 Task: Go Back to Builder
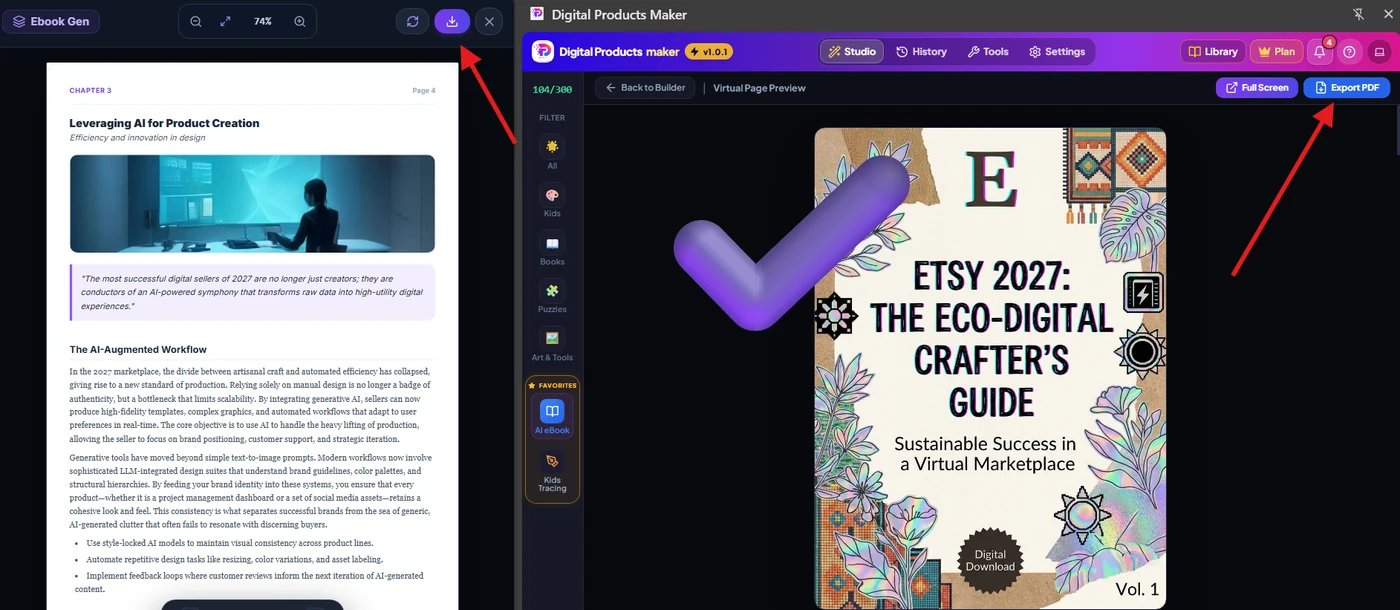tap(645, 88)
